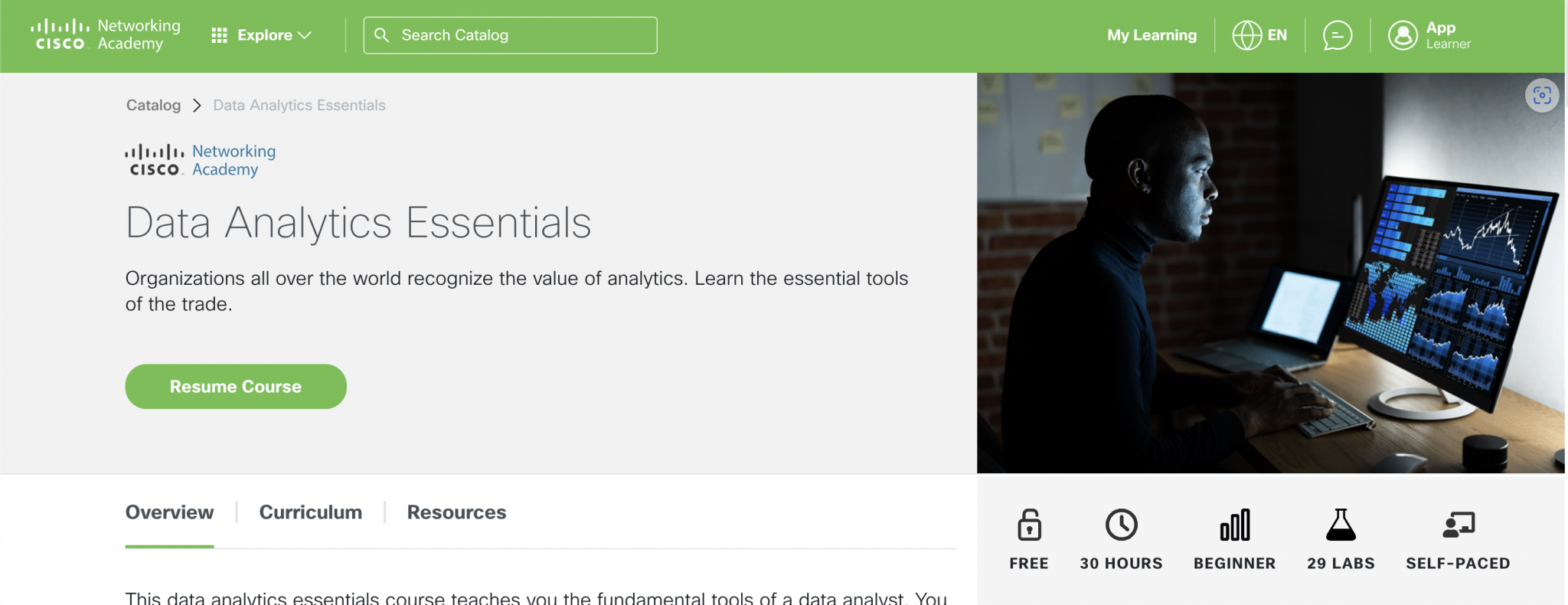Click the 30 Hours clock icon
Screen dimensions: 1568x605
point(1121,525)
